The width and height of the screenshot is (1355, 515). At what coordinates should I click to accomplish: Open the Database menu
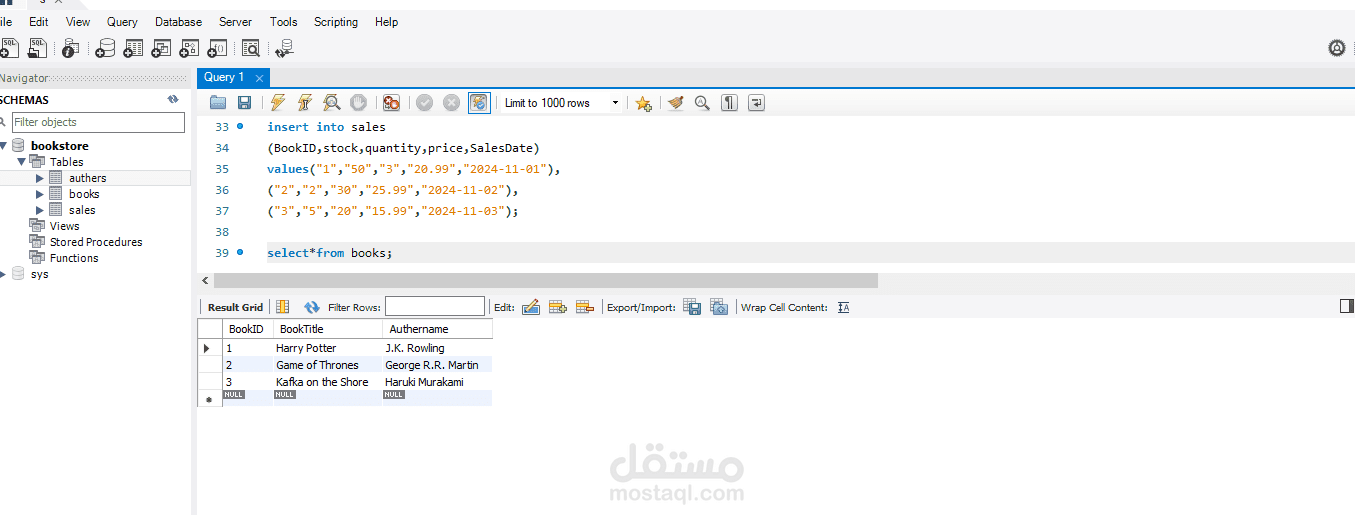[x=178, y=22]
